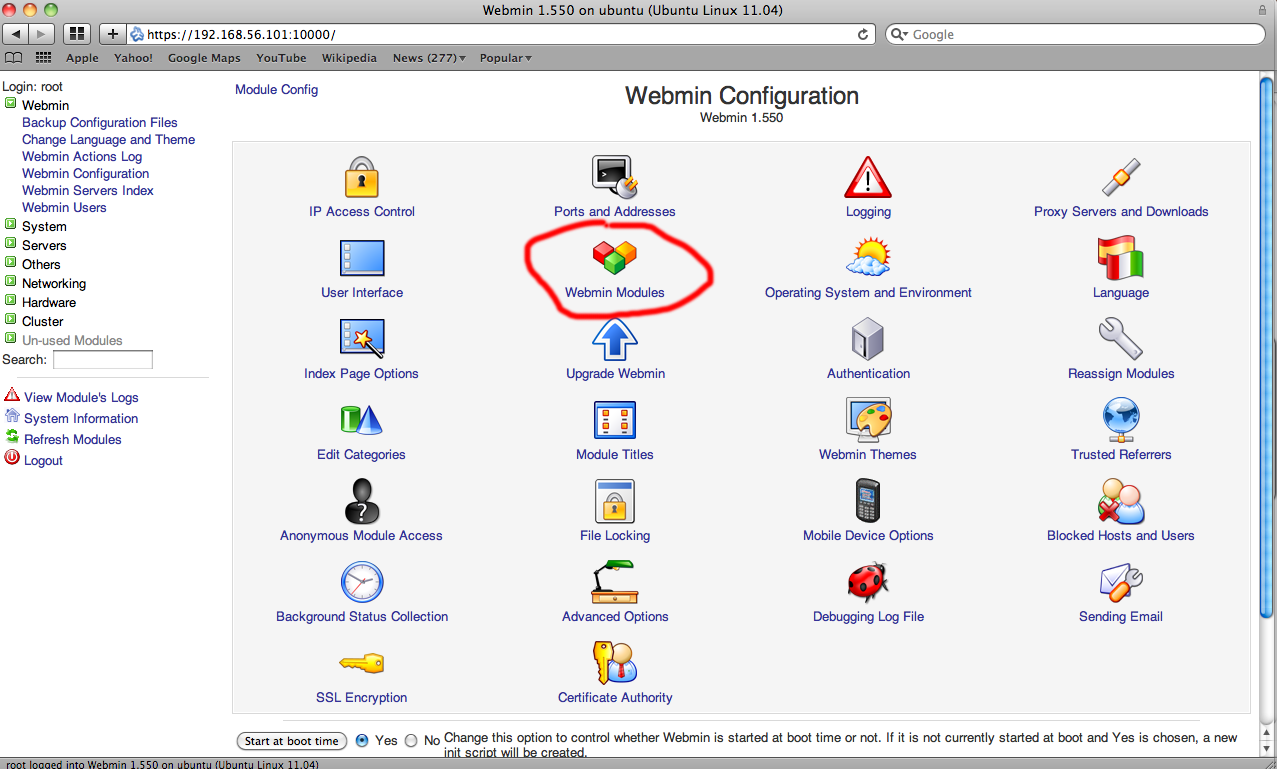Open the Authentication server icon
The image size is (1277, 769).
click(x=868, y=339)
